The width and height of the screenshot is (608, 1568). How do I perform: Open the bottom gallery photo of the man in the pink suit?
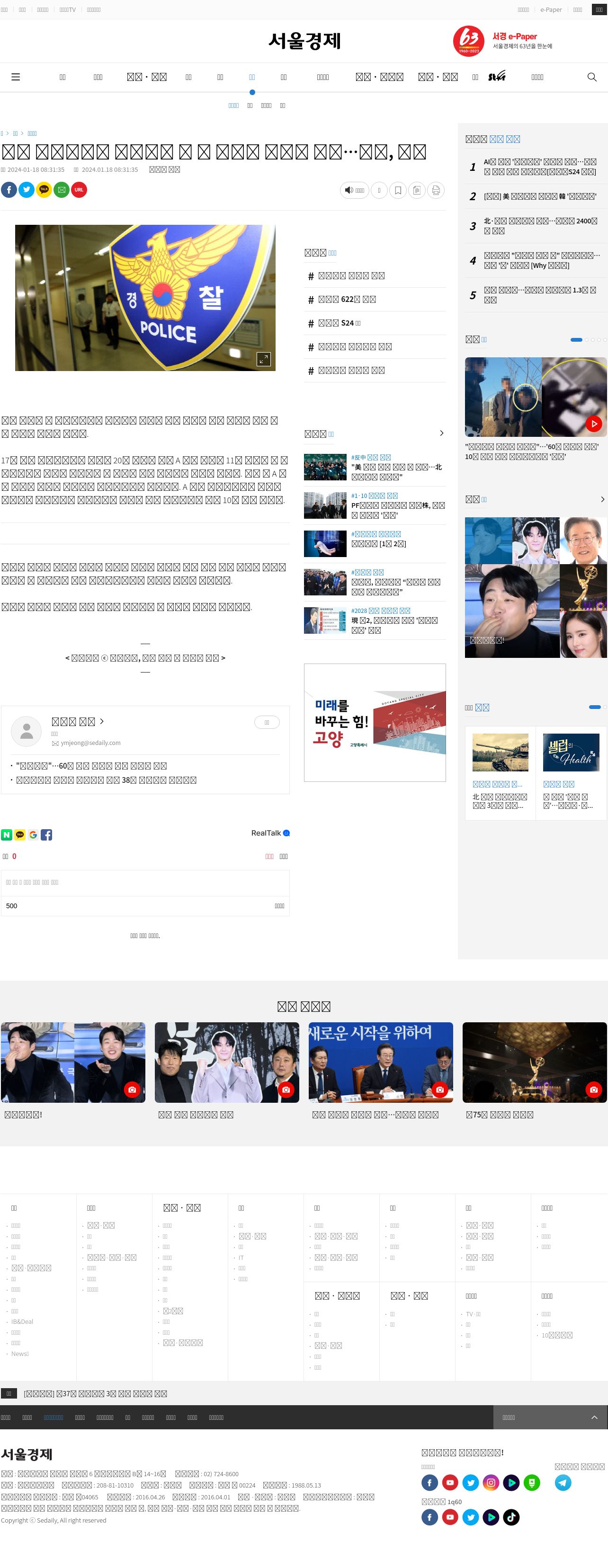tap(227, 1062)
